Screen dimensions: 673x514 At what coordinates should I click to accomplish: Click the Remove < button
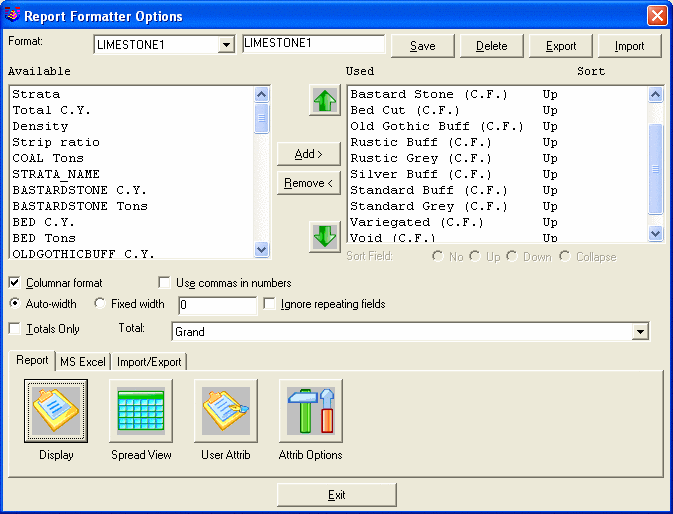click(x=309, y=183)
